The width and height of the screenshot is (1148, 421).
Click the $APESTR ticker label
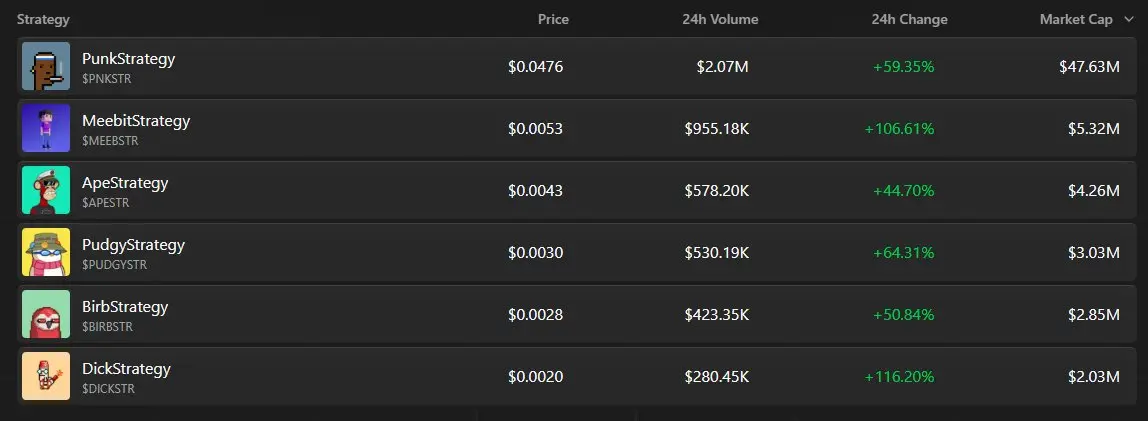(x=105, y=203)
